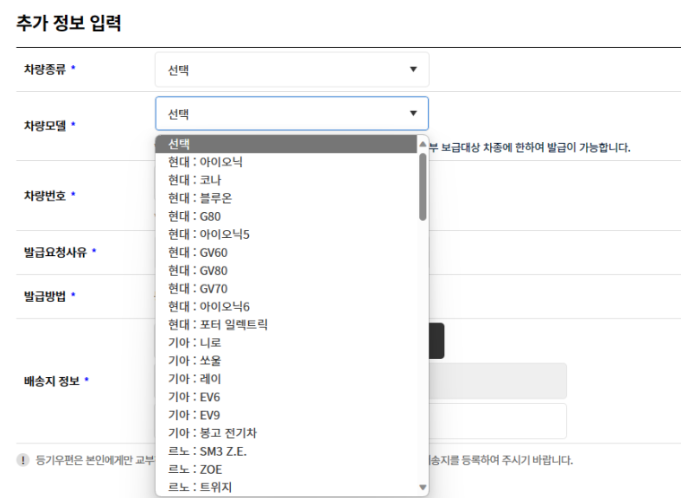The width and height of the screenshot is (700, 500).
Task: Select 기아 : 쏘울 option
Action: click(286, 361)
